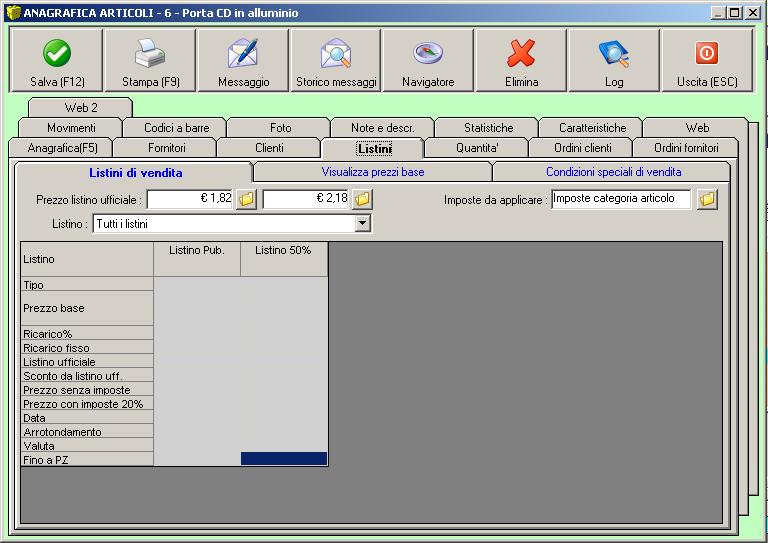Click the Fino a PZ row header
This screenshot has height=543, width=768.
87,459
